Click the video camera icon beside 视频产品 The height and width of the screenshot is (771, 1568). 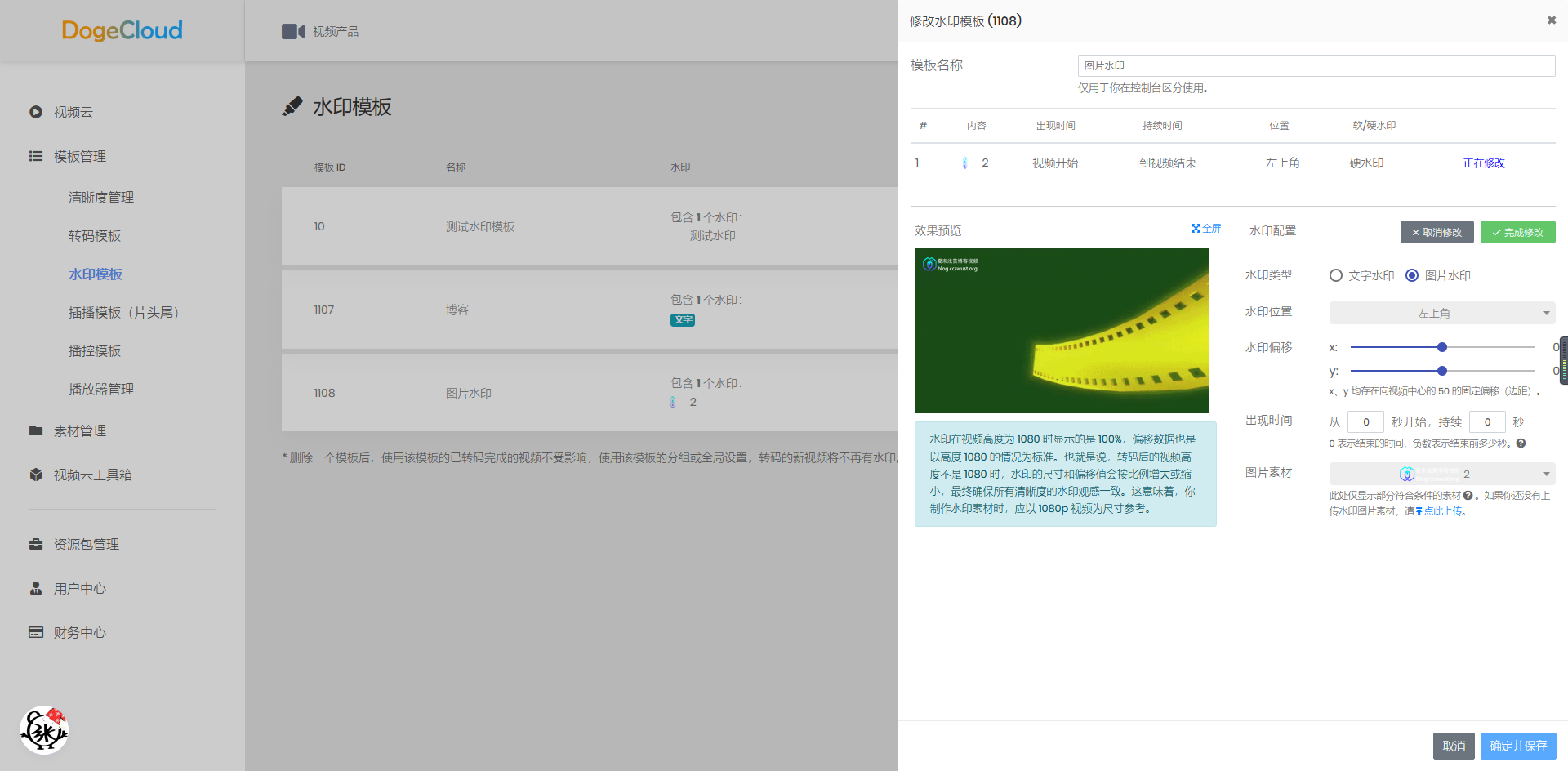pos(293,31)
